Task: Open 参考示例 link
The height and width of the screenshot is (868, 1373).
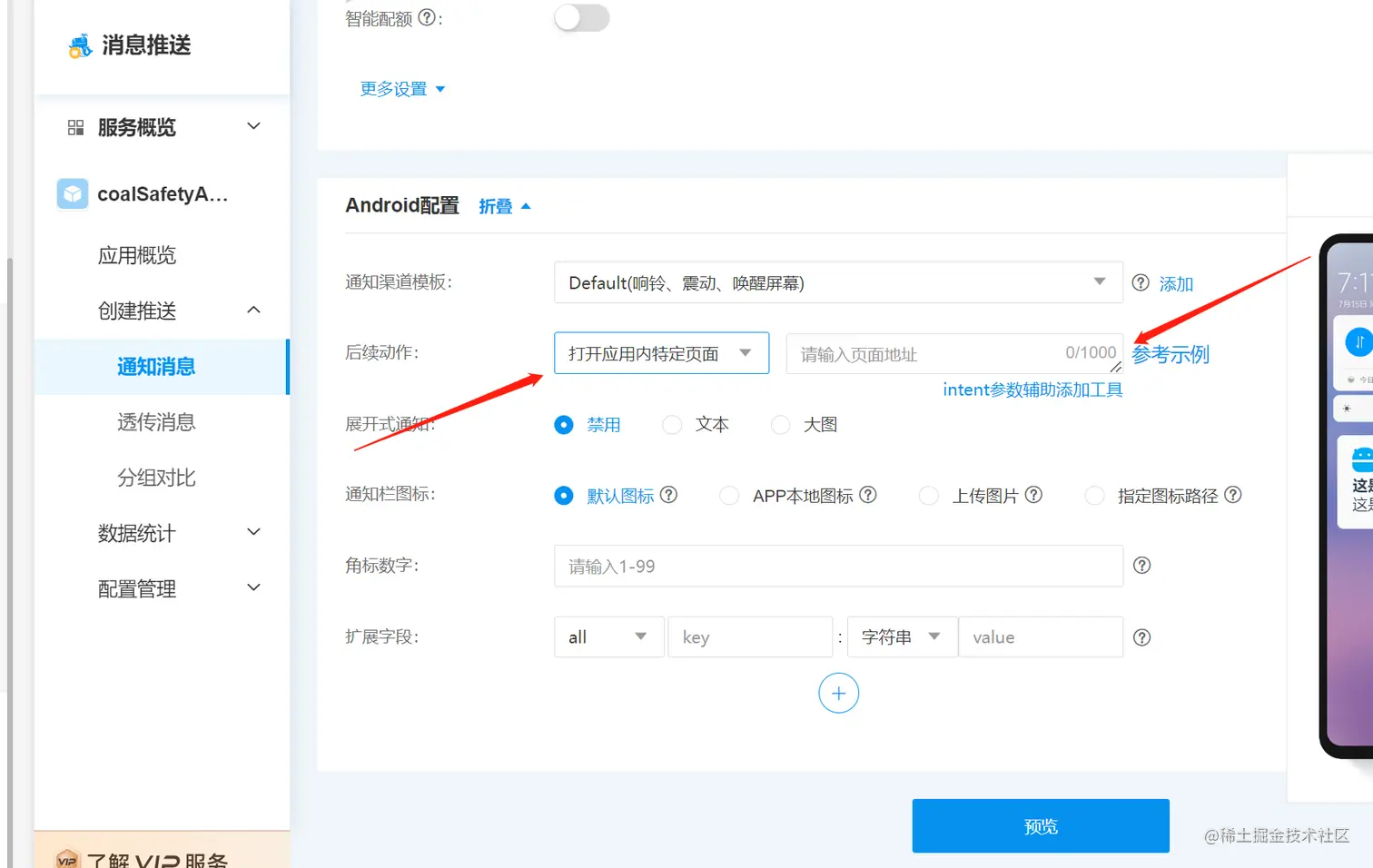Action: (x=1171, y=354)
